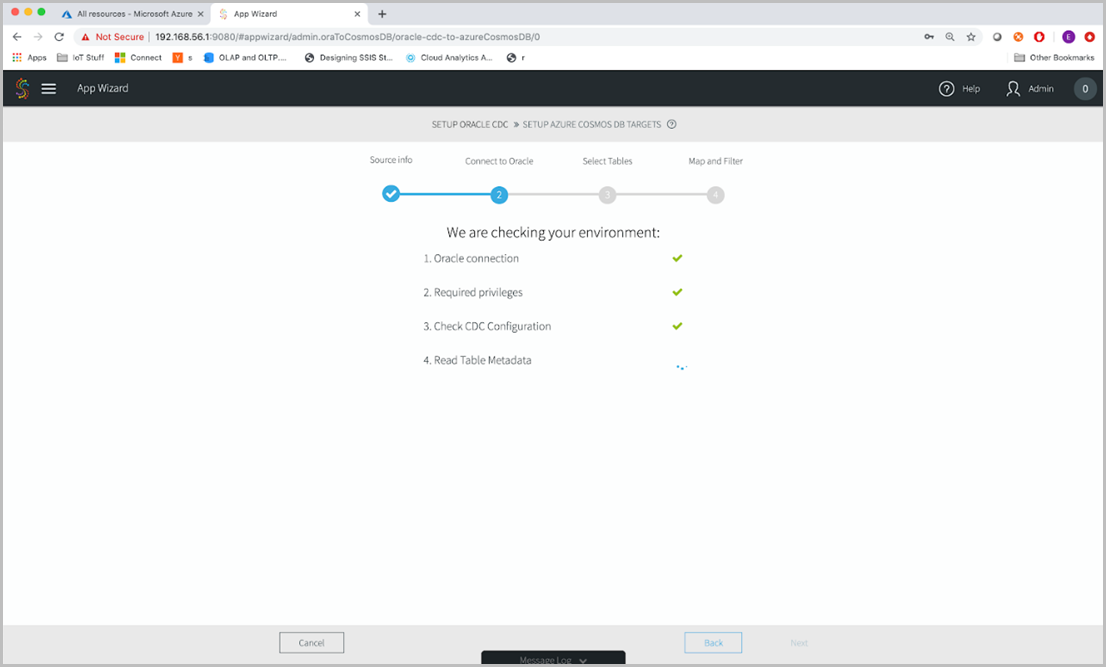
Task: Click the completed Source info step circle
Action: (391, 194)
